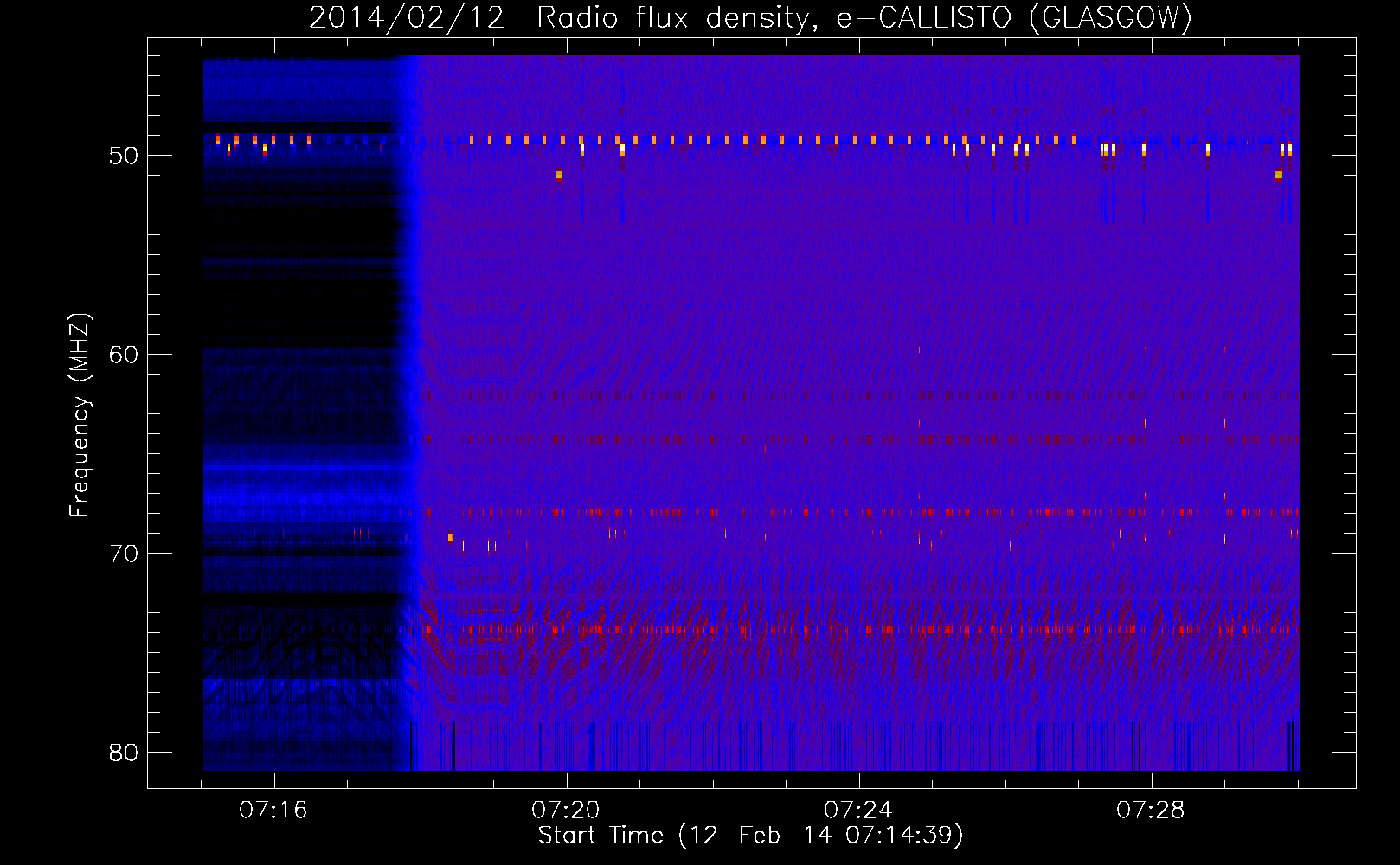Click the 07:24 time tick label

(858, 810)
